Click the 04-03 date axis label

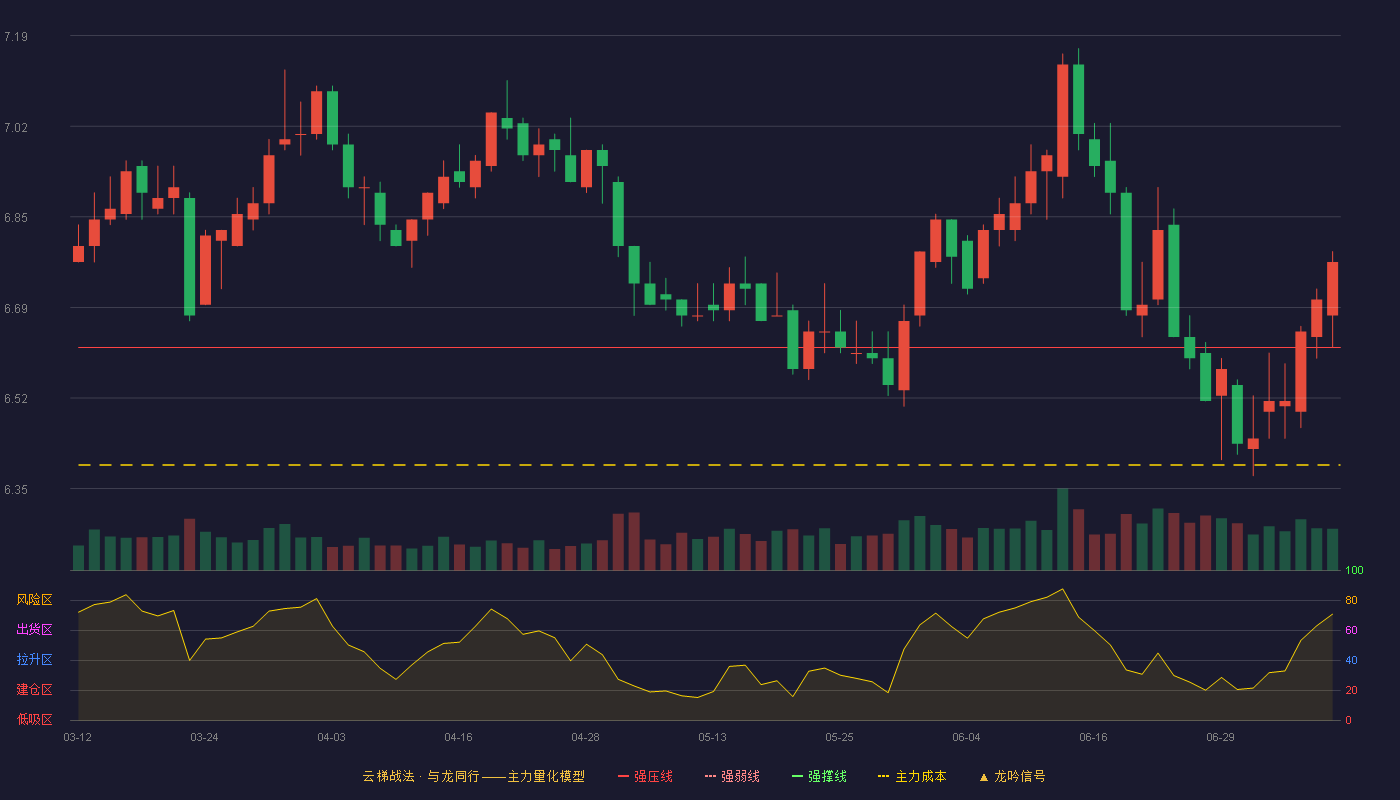pos(331,737)
